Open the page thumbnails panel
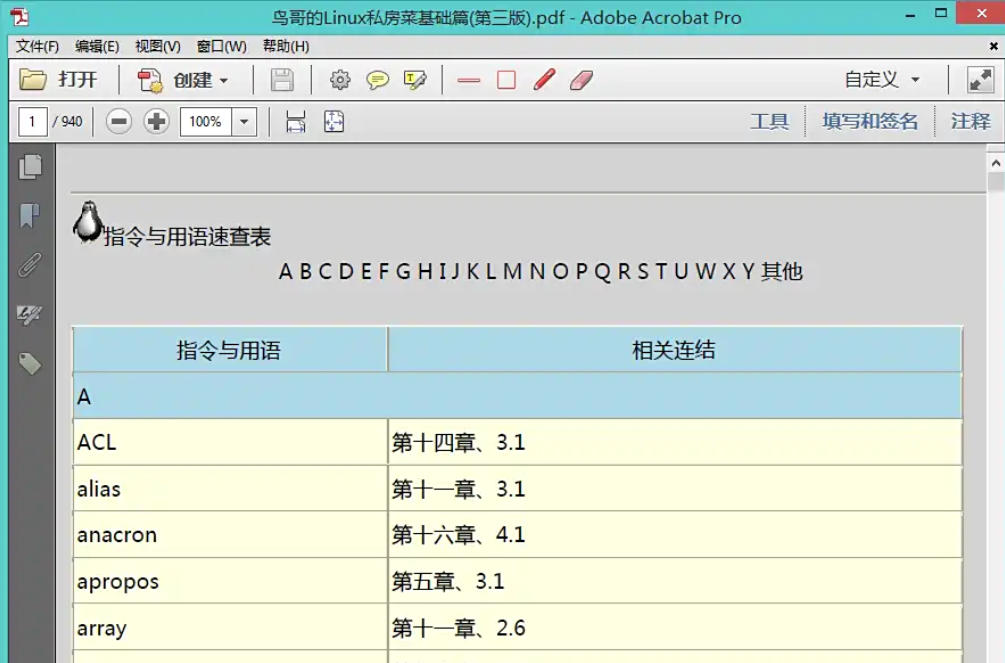This screenshot has height=663, width=1005. point(30,169)
